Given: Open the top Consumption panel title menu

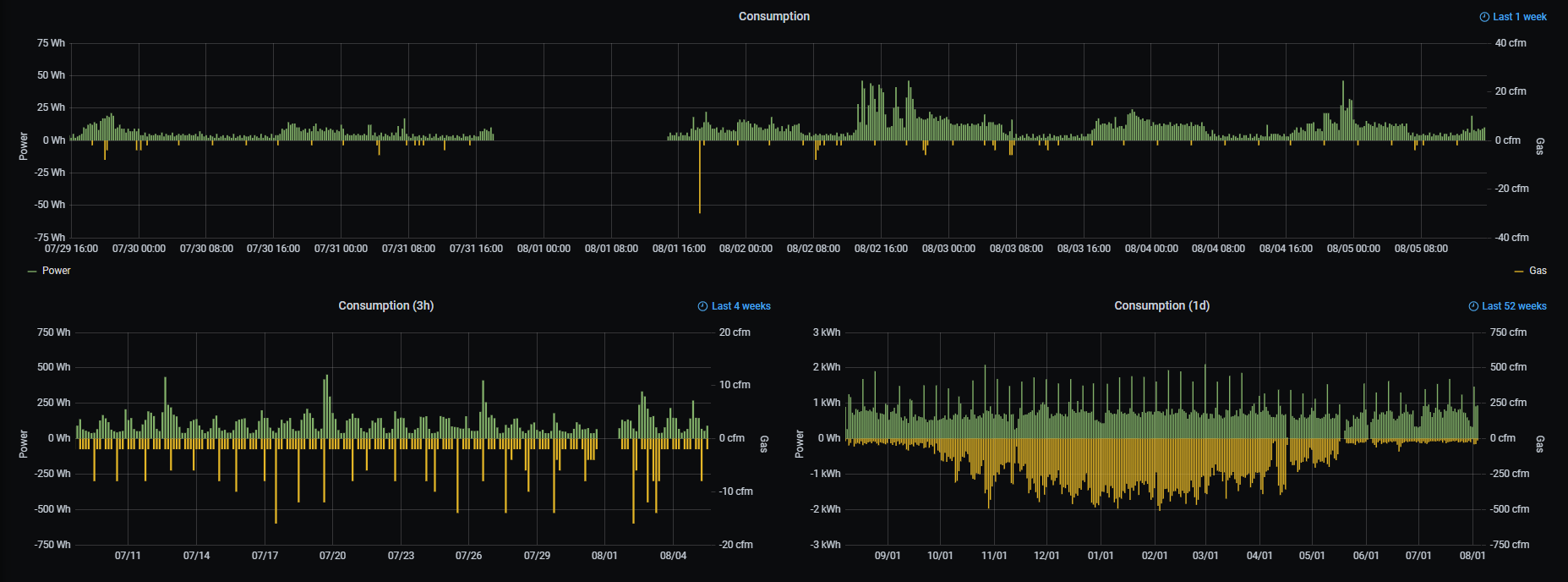Looking at the screenshot, I should (774, 16).
